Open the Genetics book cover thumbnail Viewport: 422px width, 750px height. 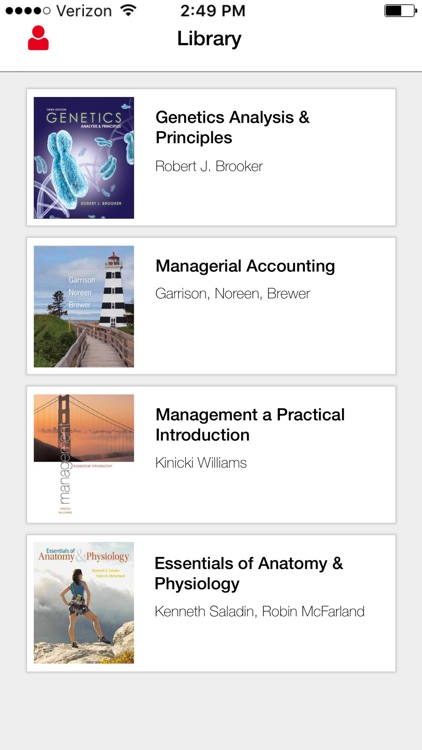point(84,158)
